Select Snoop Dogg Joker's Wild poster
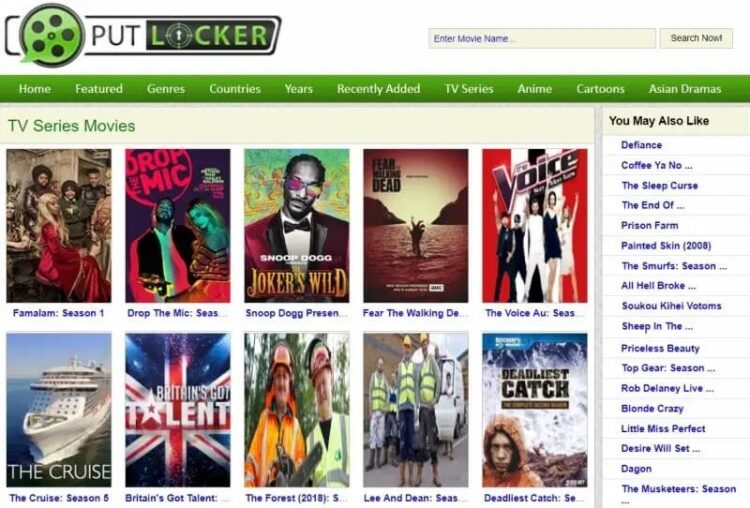This screenshot has height=508, width=750. (297, 225)
